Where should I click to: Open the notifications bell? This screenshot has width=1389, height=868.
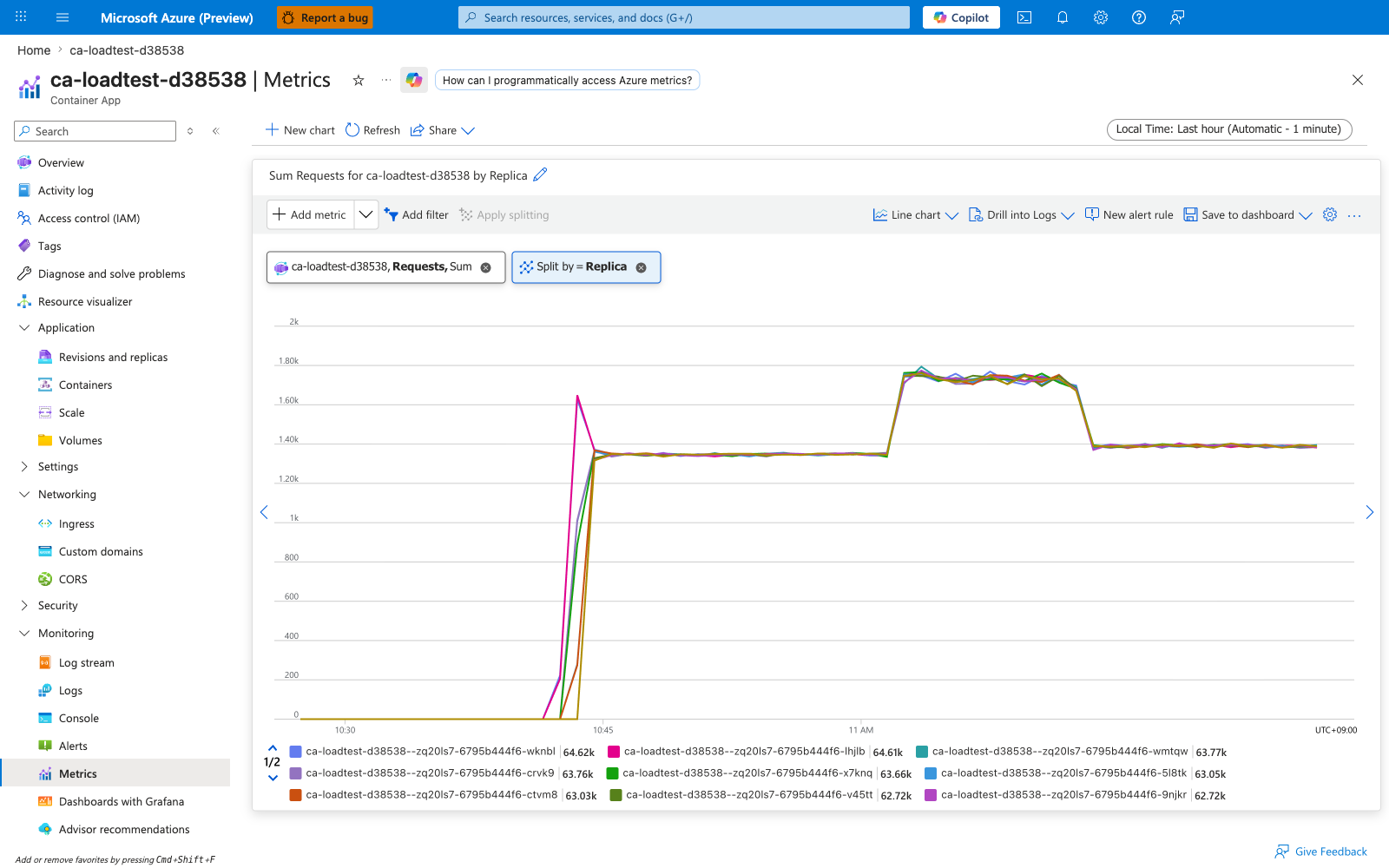coord(1063,17)
